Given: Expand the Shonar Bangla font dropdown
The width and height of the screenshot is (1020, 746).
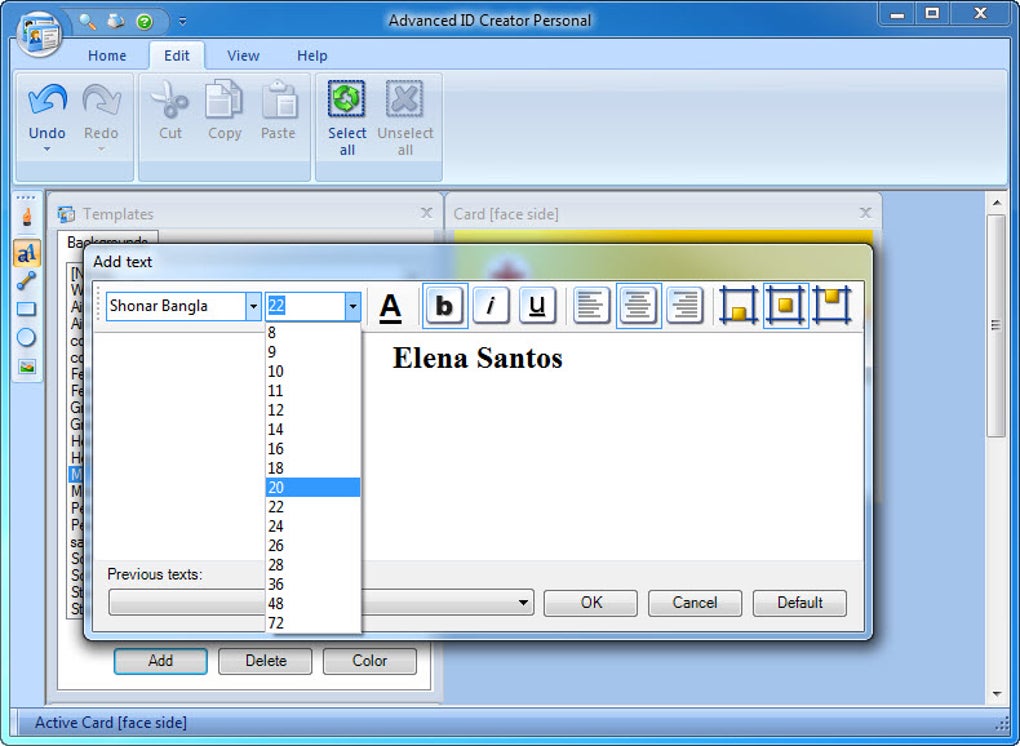Looking at the screenshot, I should pos(253,306).
